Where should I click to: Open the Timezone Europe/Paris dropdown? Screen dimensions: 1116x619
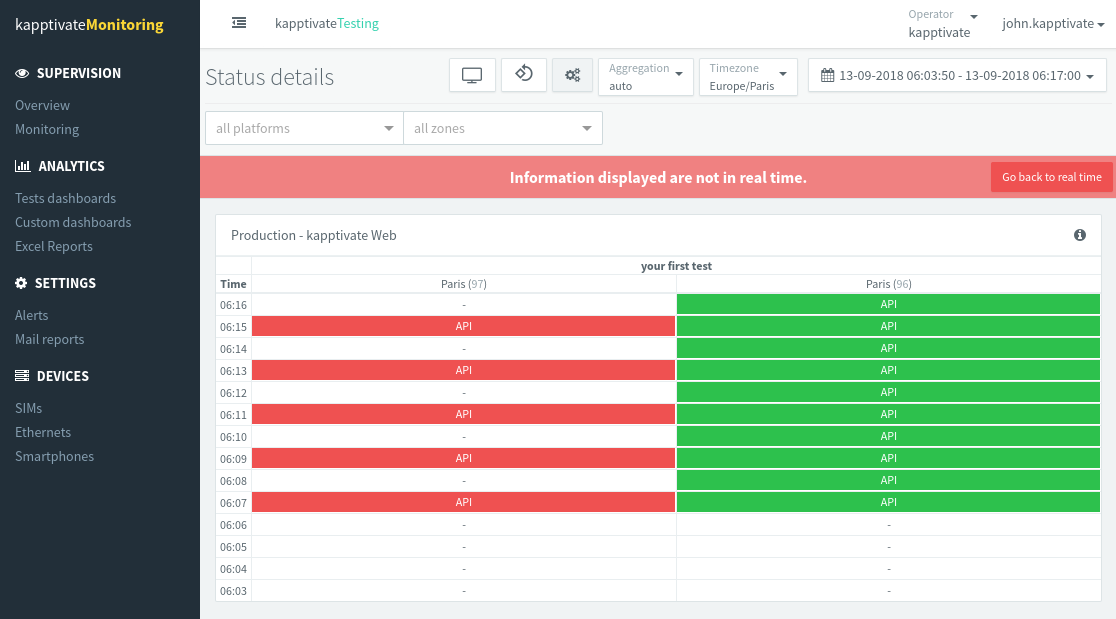(747, 76)
